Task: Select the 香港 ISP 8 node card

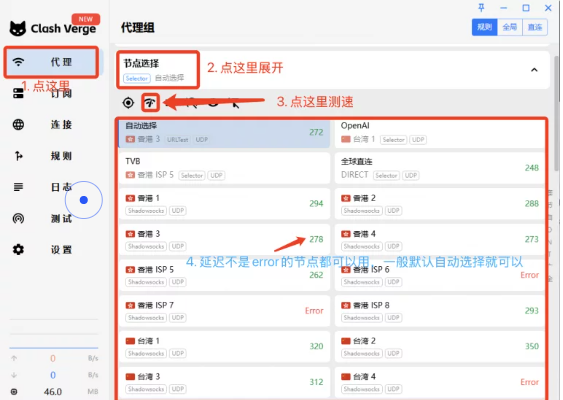Action: (x=440, y=311)
